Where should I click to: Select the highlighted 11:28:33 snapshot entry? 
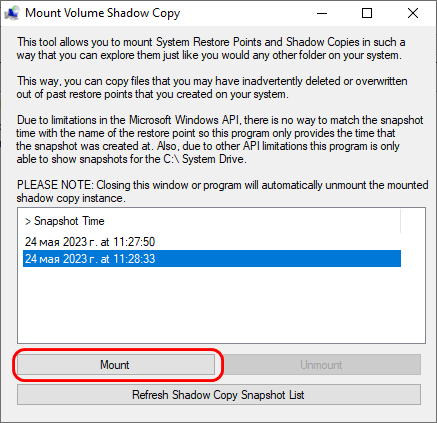[212, 259]
